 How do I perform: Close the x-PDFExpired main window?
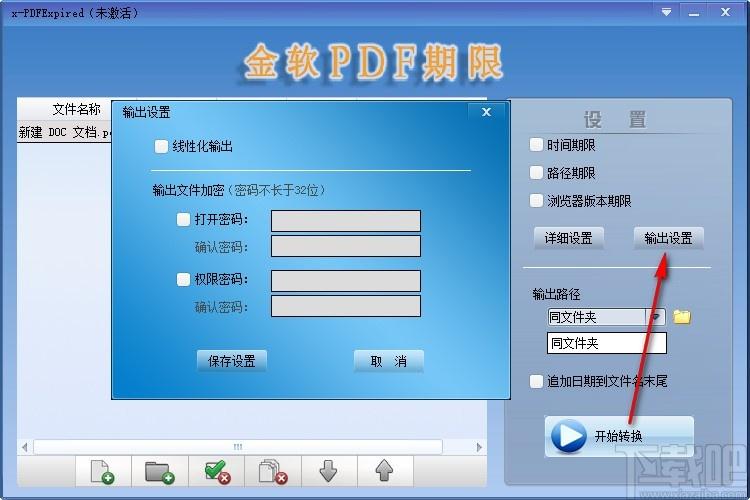pyautogui.click(x=726, y=12)
